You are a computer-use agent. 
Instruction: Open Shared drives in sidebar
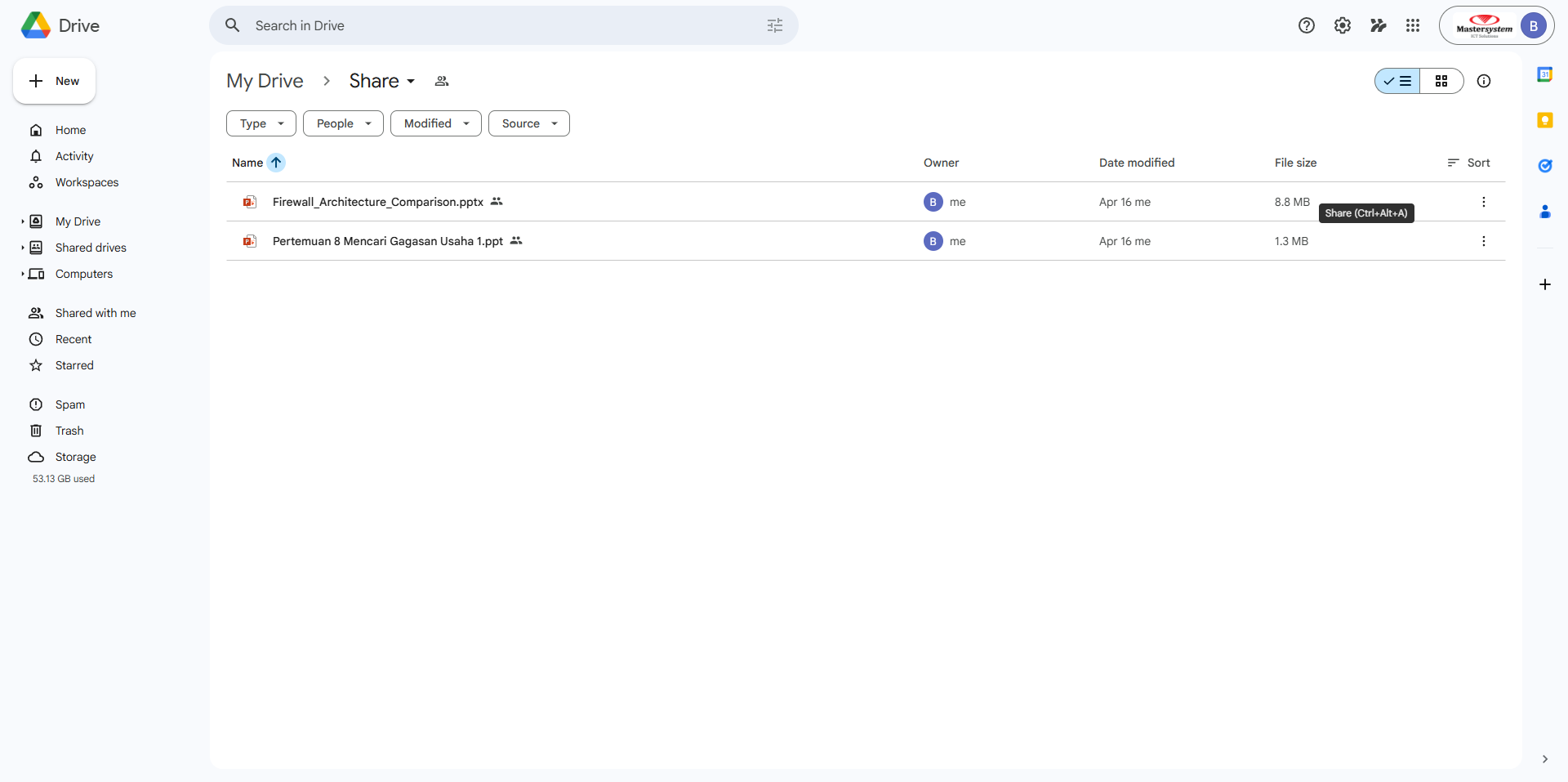pyautogui.click(x=91, y=248)
